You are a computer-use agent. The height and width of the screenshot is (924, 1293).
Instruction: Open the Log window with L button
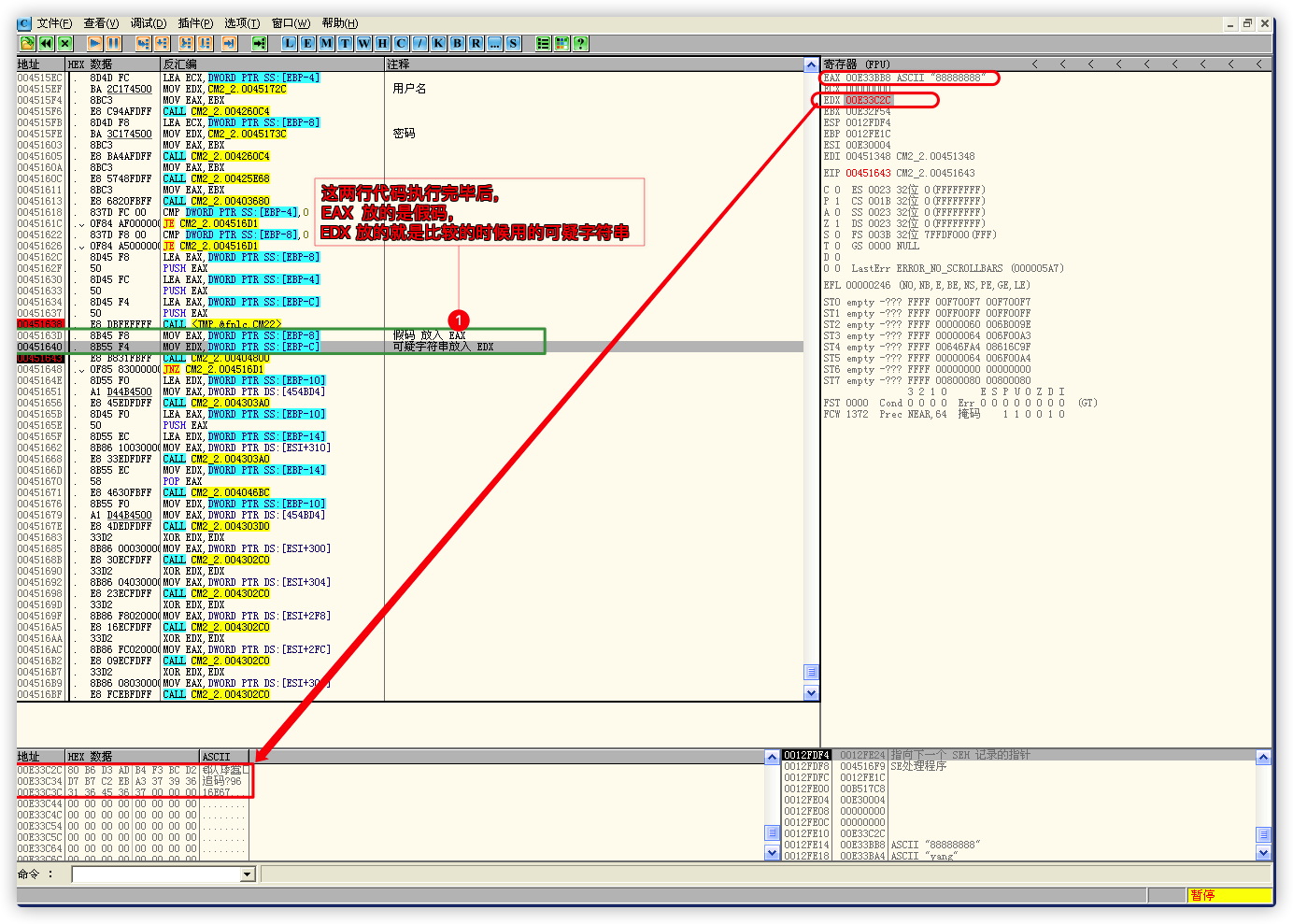(x=289, y=43)
